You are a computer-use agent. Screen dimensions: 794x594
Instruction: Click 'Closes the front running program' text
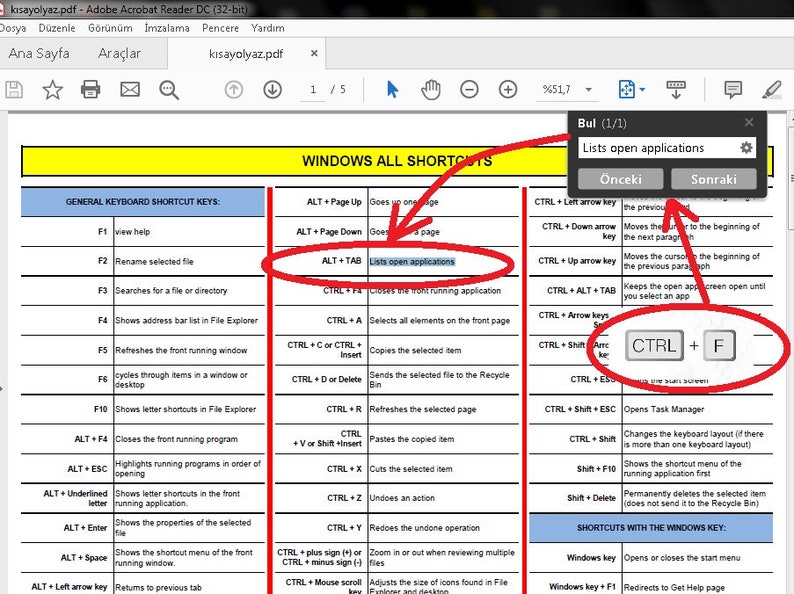click(176, 439)
